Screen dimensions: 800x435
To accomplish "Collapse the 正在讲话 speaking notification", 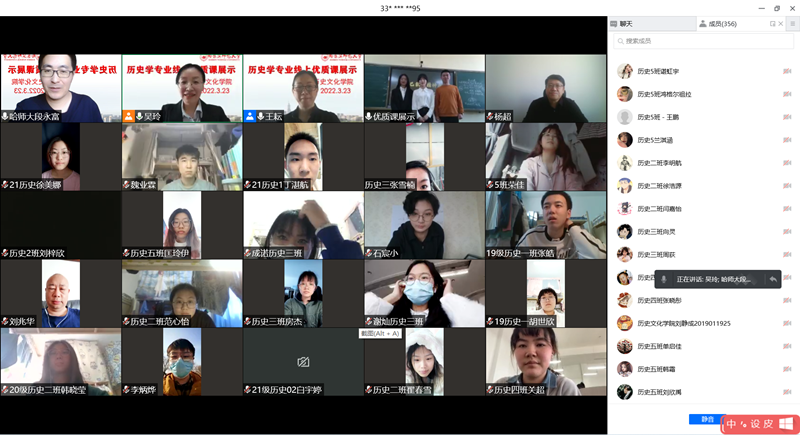I will click(x=772, y=280).
